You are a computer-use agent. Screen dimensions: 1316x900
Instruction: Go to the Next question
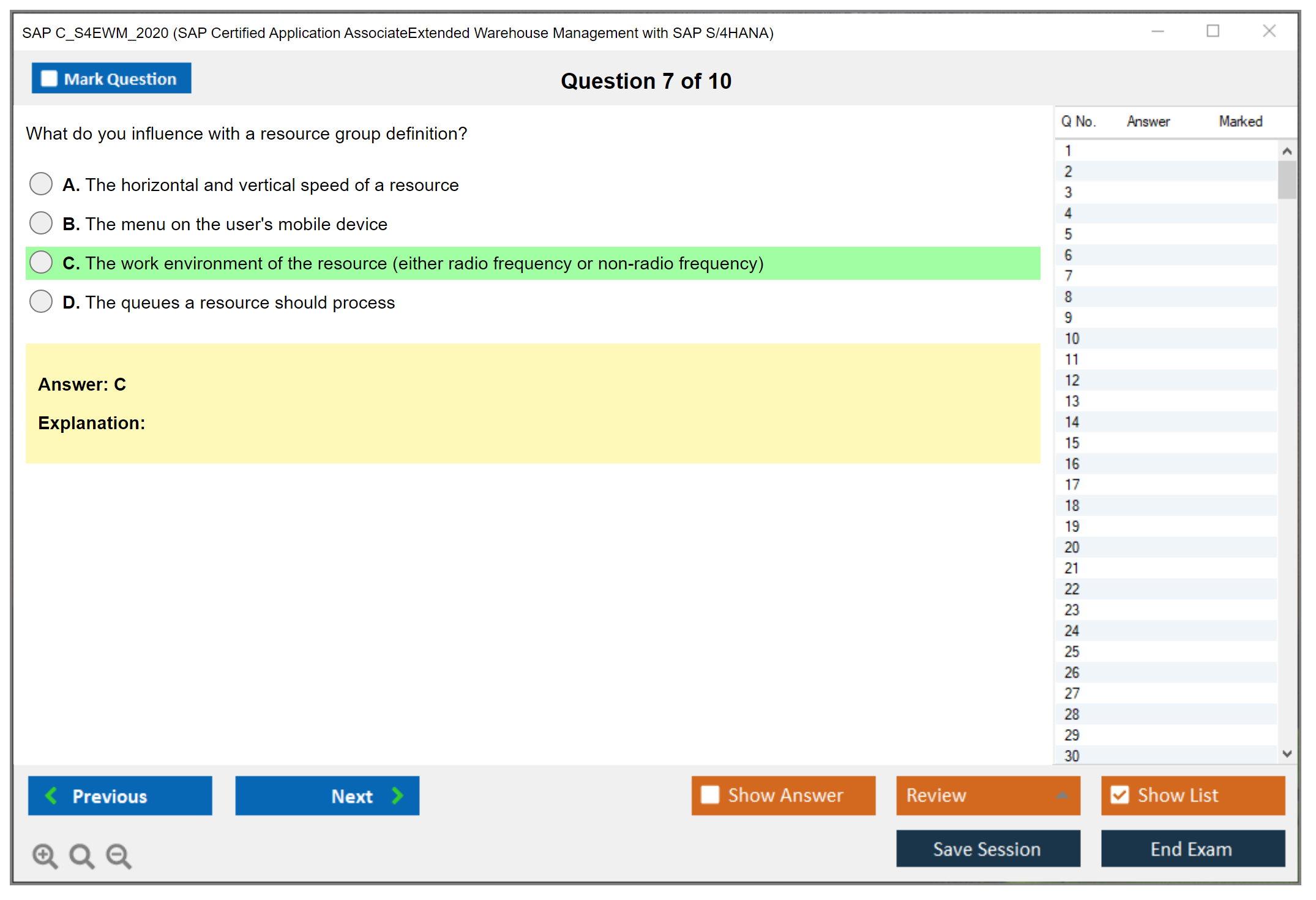pos(327,795)
